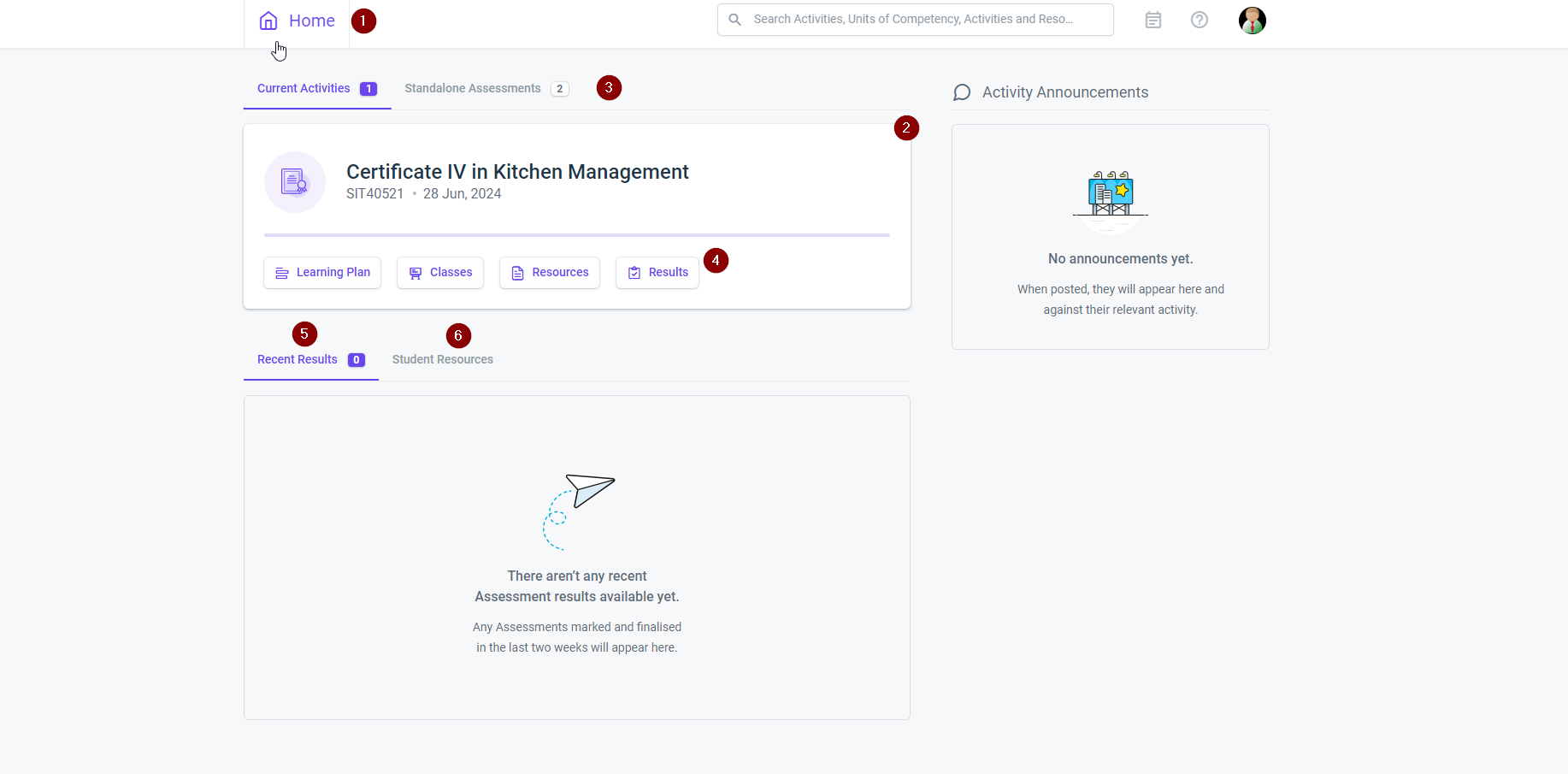Click the Activity Announcements speech bubble icon
Screen dimensions: 1568x774
tap(962, 92)
